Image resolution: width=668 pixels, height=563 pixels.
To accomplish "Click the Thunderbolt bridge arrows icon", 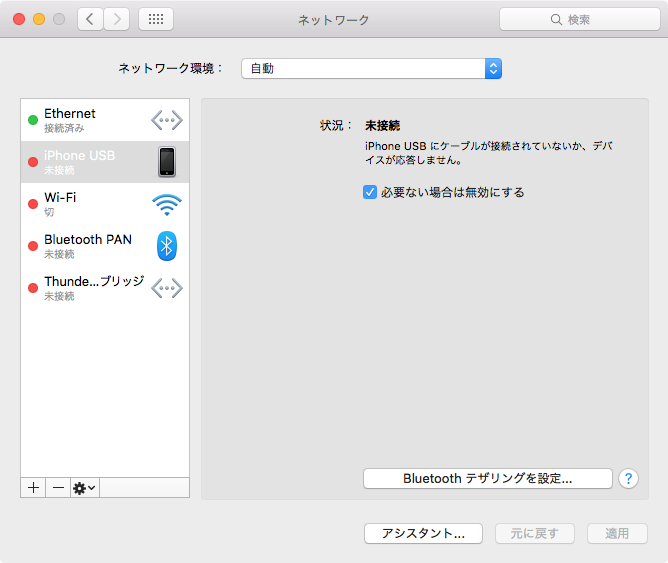I will (x=167, y=288).
